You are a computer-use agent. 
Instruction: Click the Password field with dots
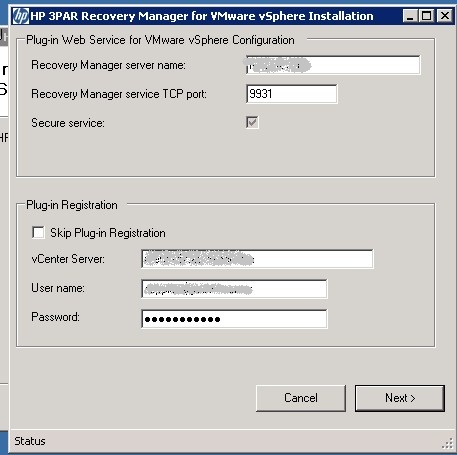(234, 319)
